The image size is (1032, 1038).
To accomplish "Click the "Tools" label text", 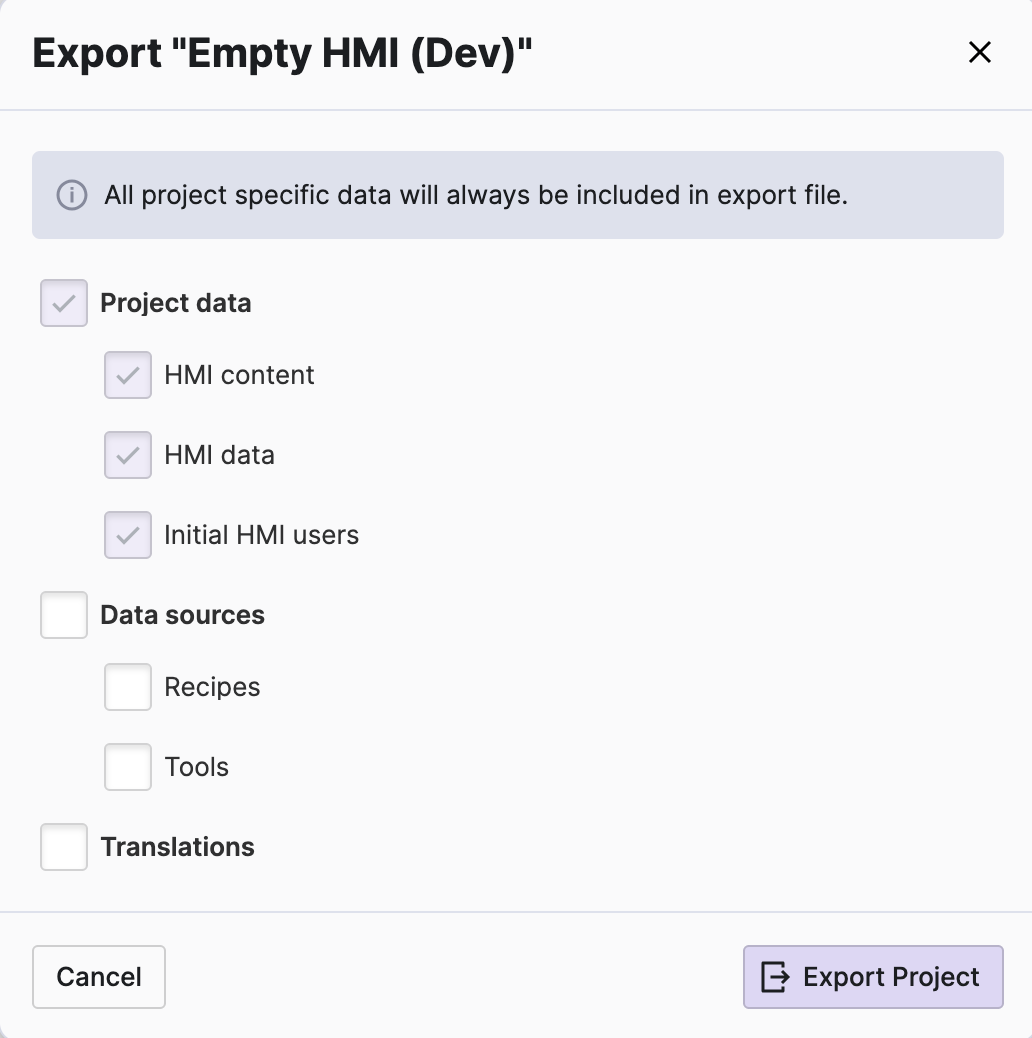I will pyautogui.click(x=196, y=767).
